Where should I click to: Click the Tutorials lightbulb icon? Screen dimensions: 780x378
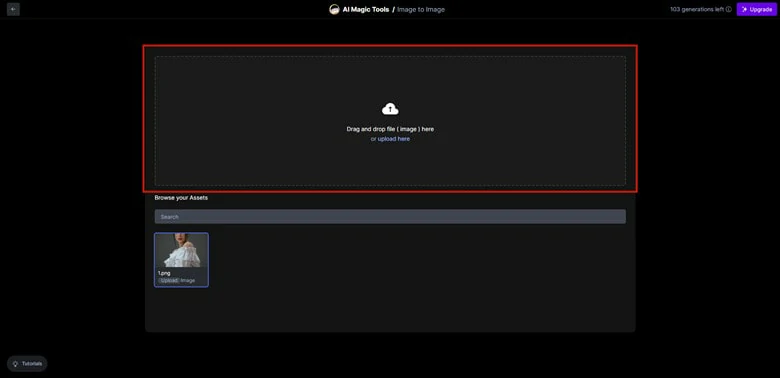pos(15,364)
